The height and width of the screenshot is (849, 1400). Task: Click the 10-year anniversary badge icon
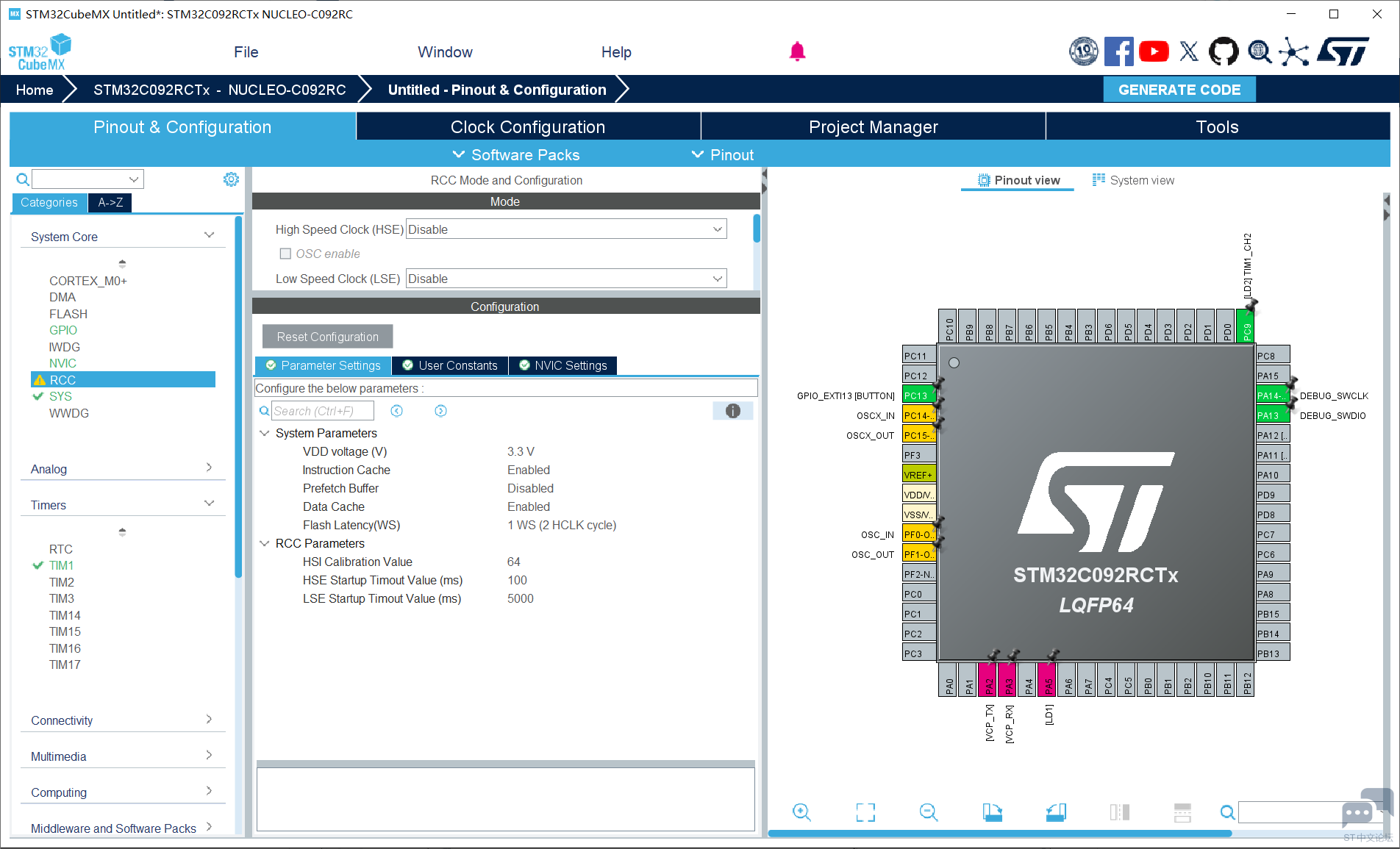coord(1084,51)
